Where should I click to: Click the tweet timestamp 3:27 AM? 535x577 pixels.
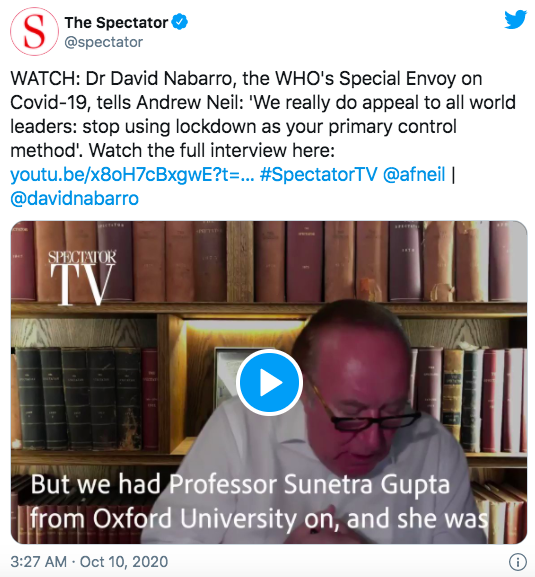click(x=39, y=562)
